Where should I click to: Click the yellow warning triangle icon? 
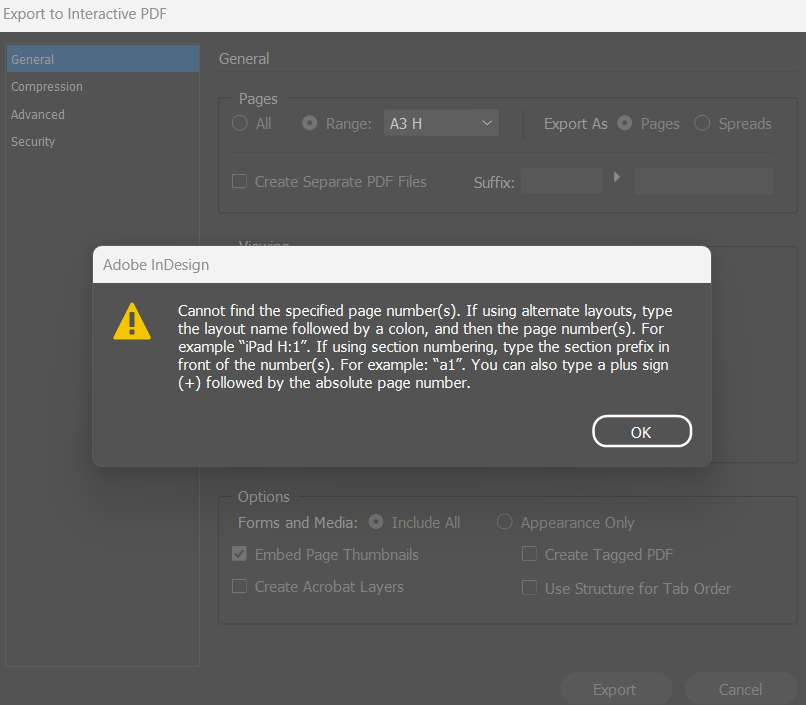click(132, 322)
